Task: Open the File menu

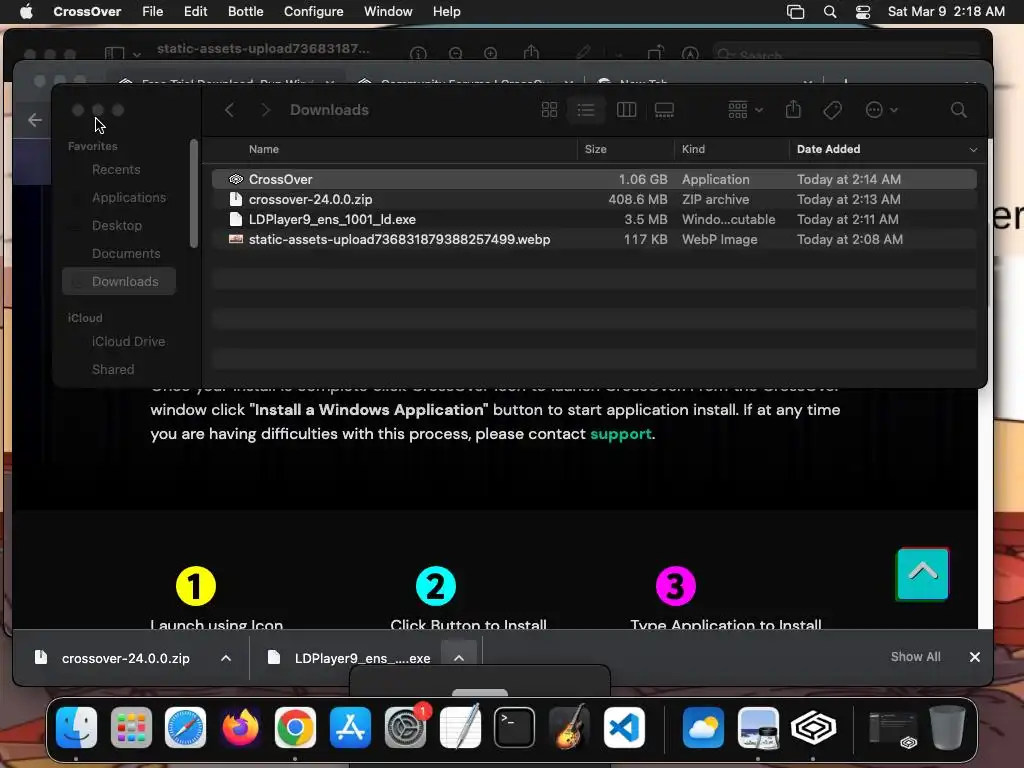Action: click(x=152, y=12)
